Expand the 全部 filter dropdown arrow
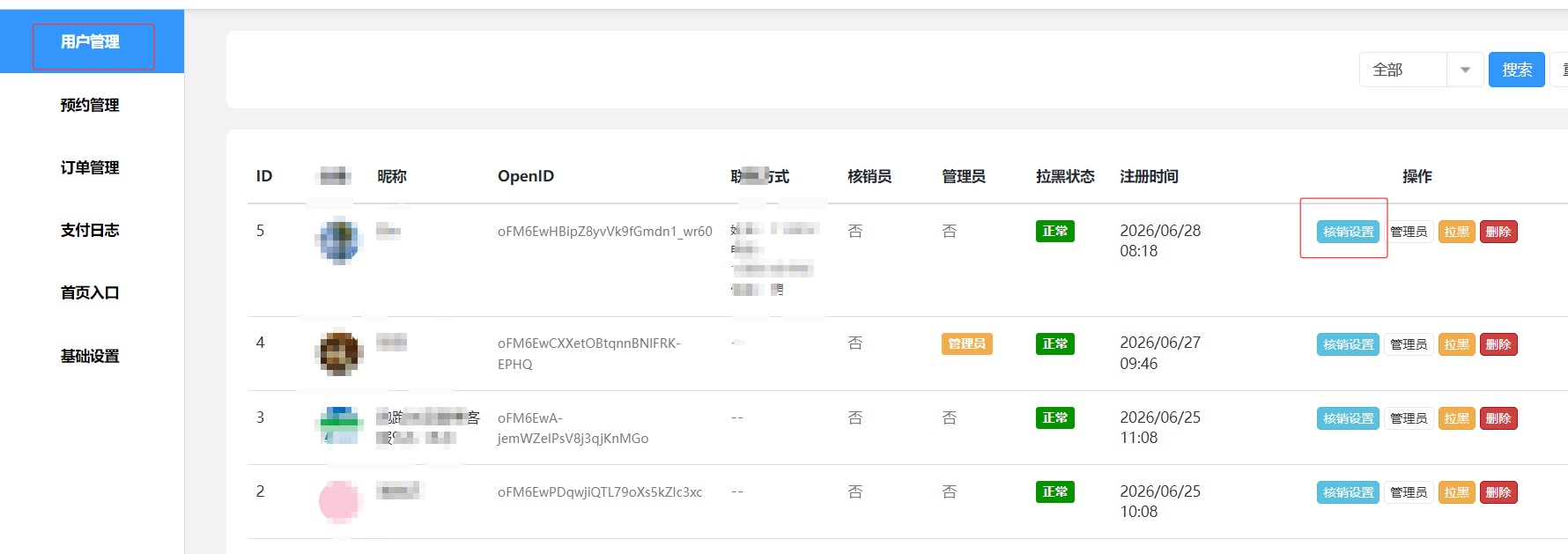The image size is (1568, 554). tap(1465, 70)
